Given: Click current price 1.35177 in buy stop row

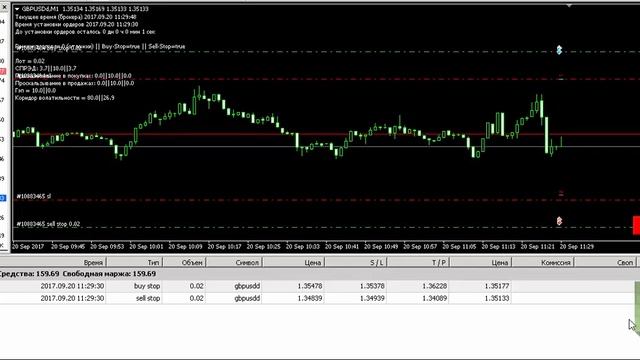Looking at the screenshot, I should pyautogui.click(x=497, y=286).
